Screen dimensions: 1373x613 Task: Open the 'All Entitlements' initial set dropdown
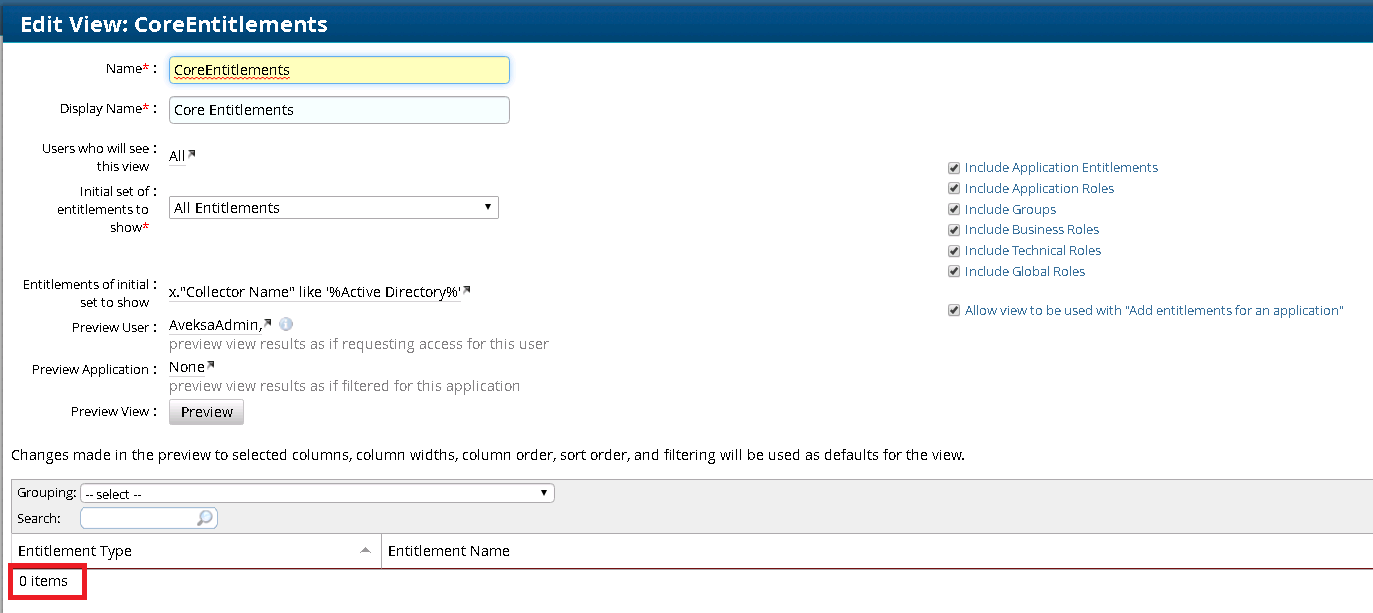click(x=333, y=208)
